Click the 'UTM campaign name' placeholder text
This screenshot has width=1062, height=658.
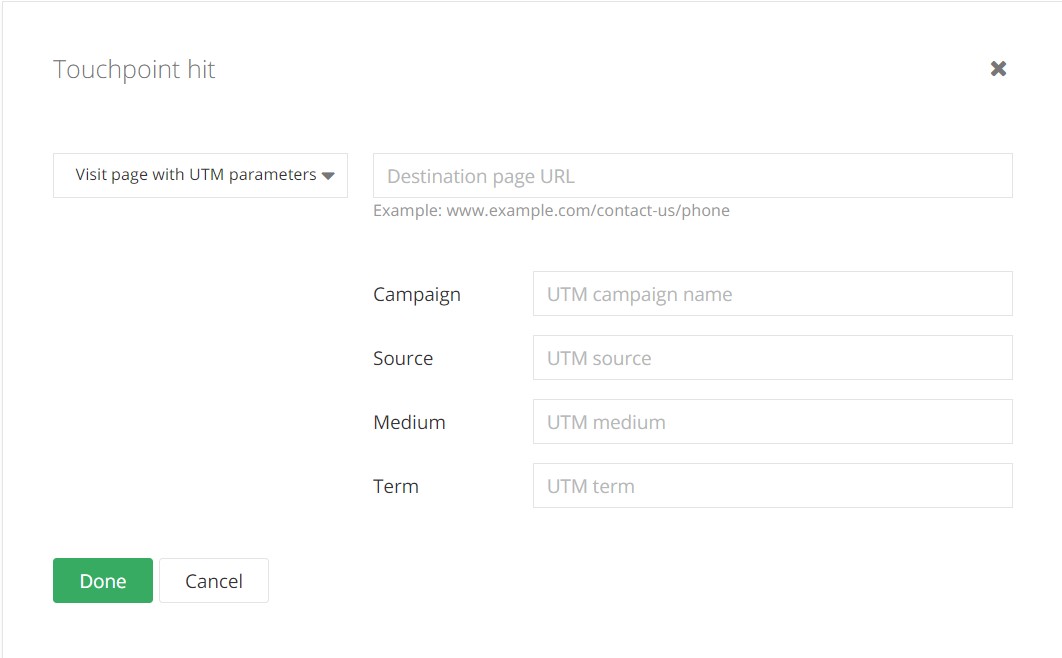pos(639,294)
